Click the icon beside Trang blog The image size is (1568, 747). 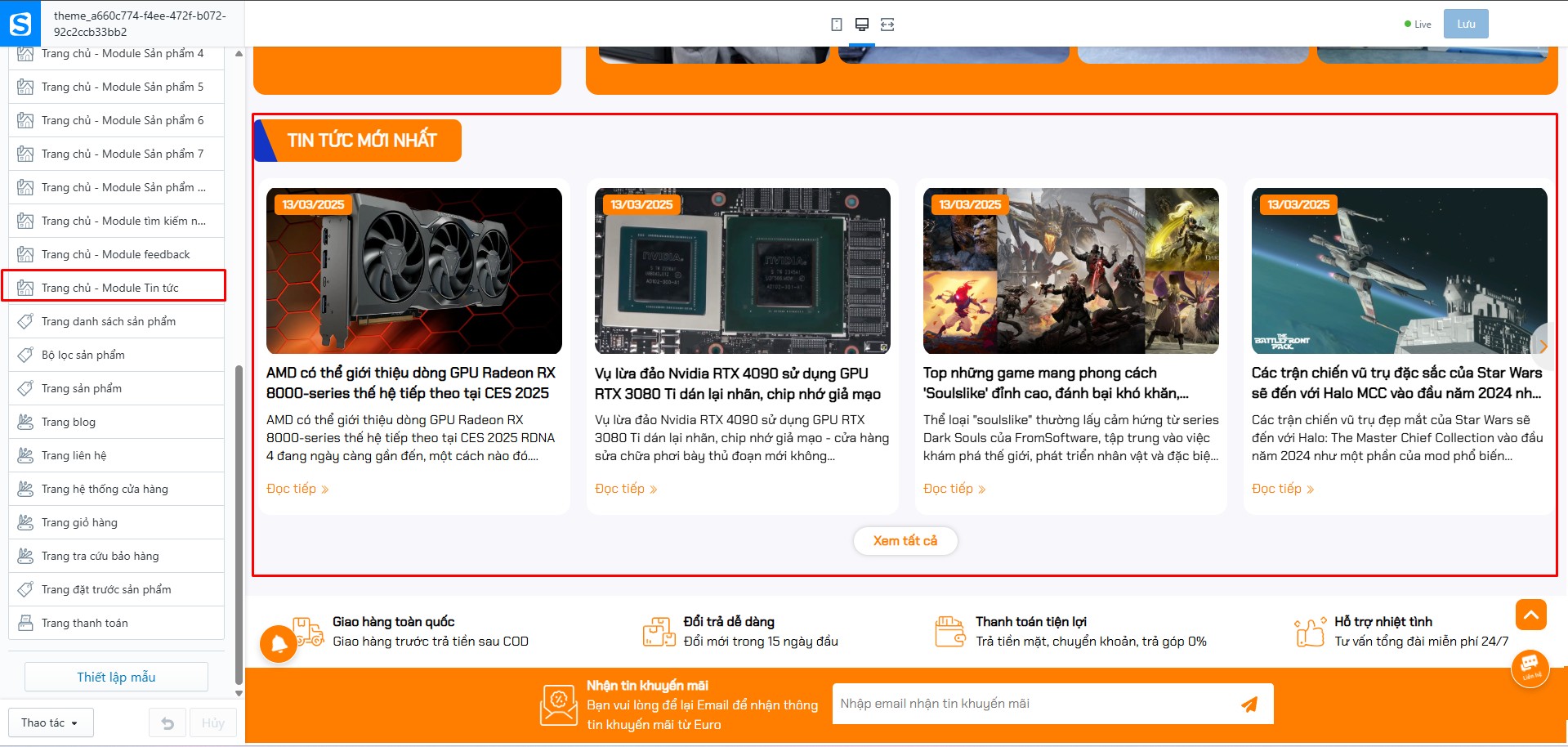tap(25, 422)
